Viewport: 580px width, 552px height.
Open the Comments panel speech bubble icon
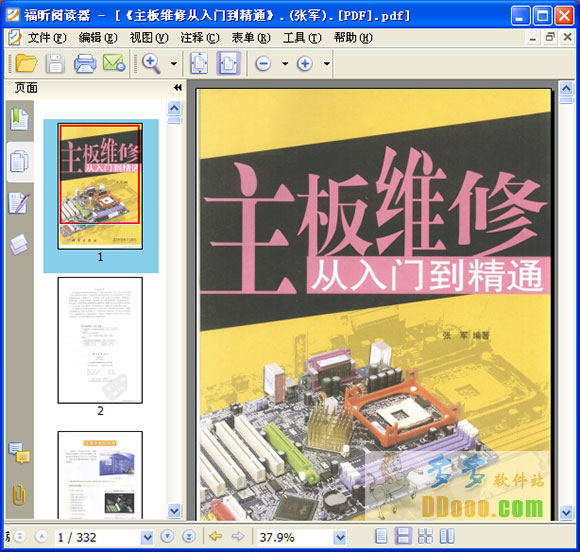tap(19, 452)
